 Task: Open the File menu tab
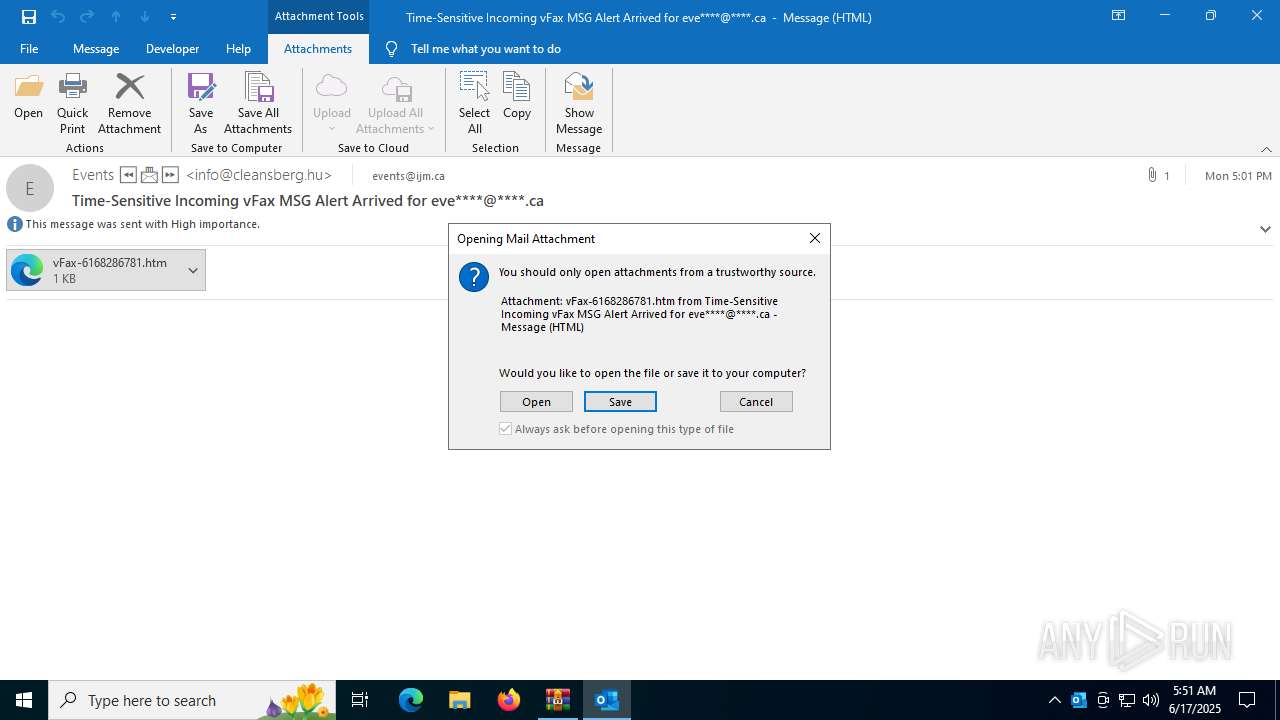(x=29, y=48)
